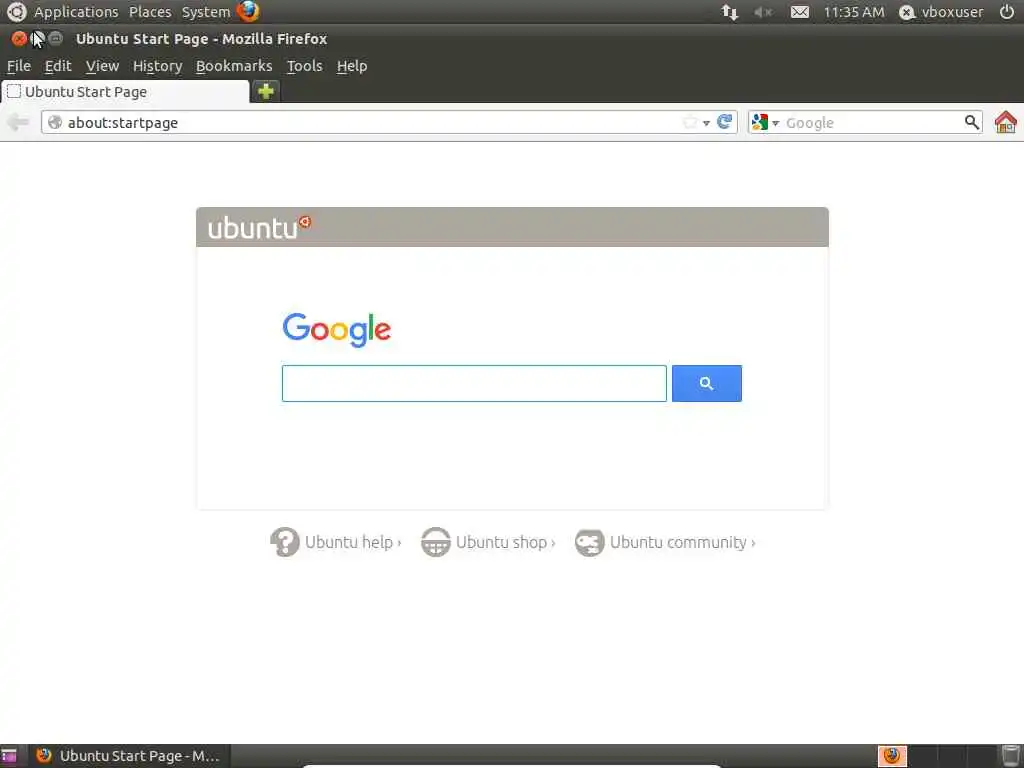Open Firefox File menu
The height and width of the screenshot is (768, 1024).
coord(18,66)
